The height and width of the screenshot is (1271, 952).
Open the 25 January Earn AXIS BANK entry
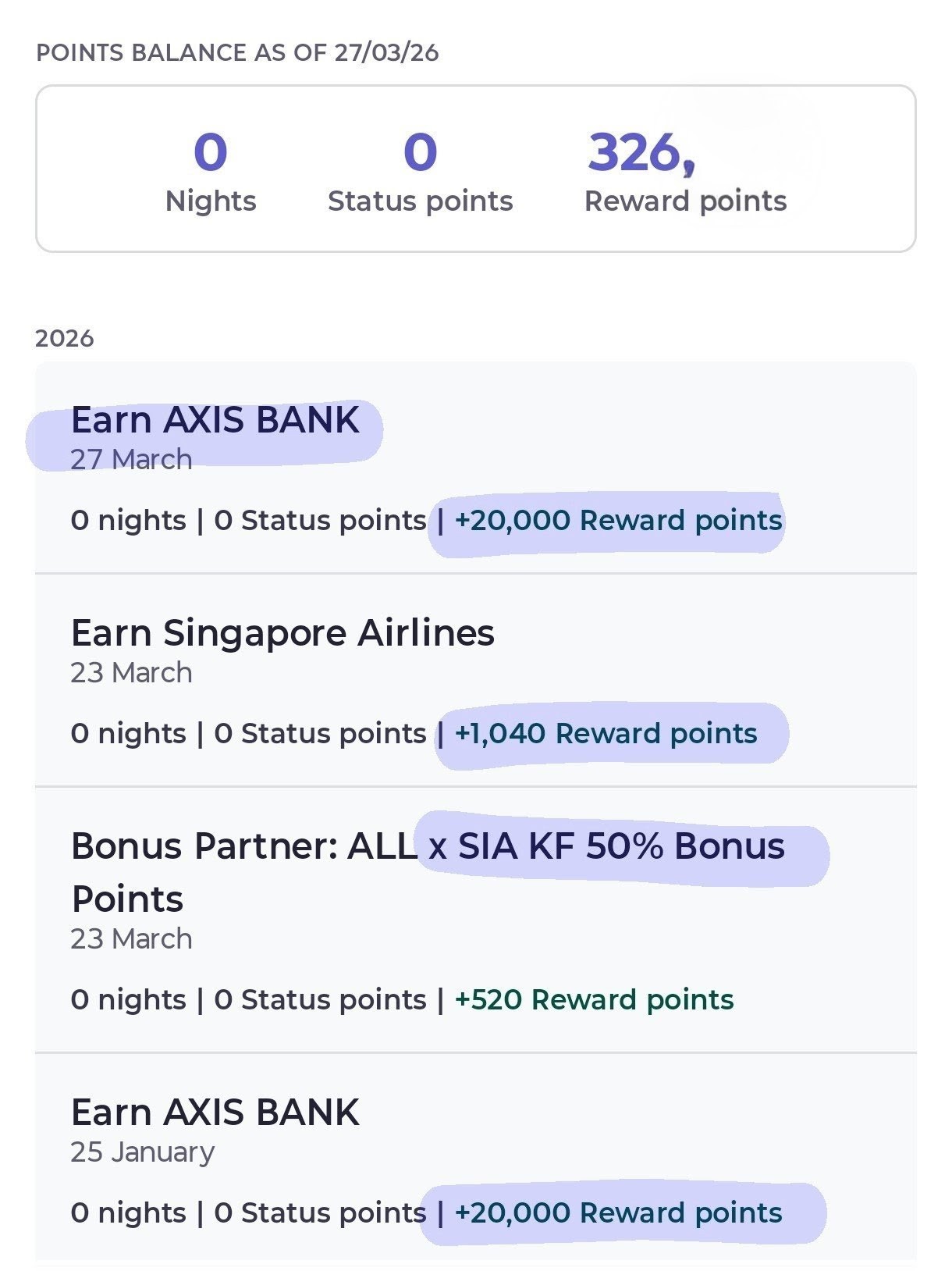(215, 1113)
